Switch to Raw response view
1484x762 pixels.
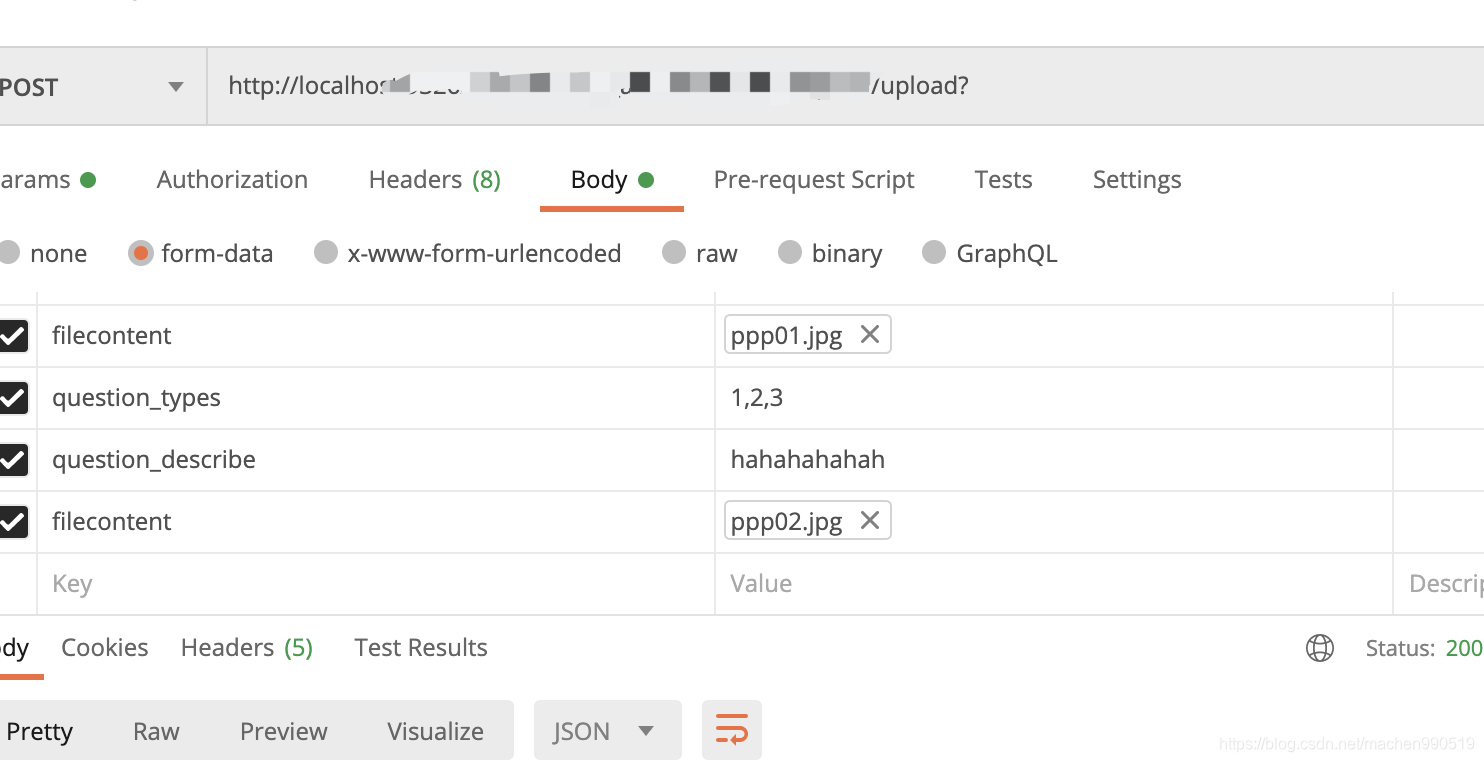[155, 730]
